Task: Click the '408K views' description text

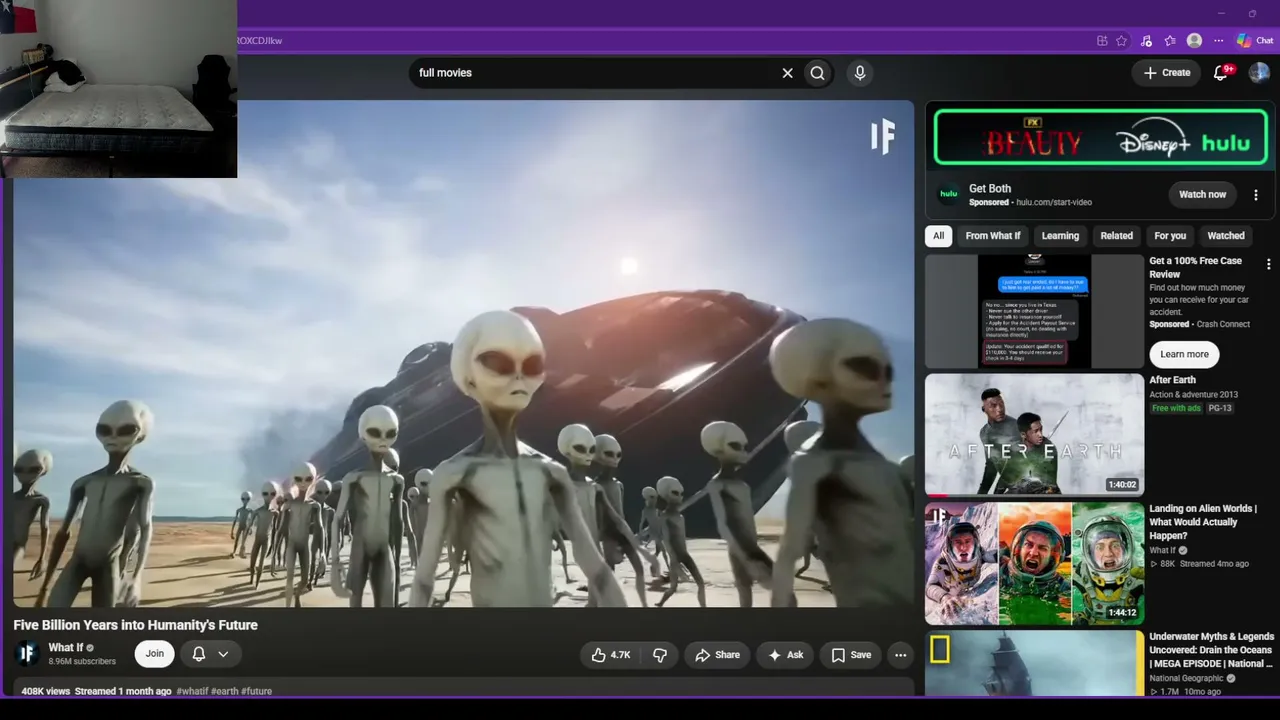Action: coord(46,691)
